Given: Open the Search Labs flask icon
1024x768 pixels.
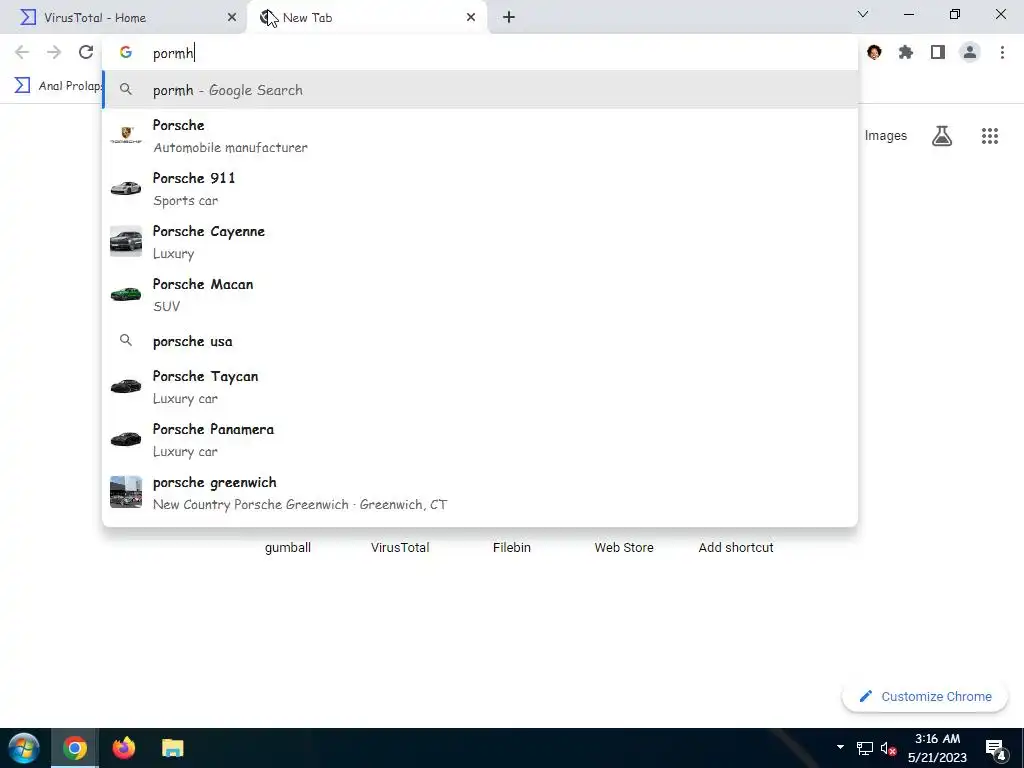Looking at the screenshot, I should point(942,136).
